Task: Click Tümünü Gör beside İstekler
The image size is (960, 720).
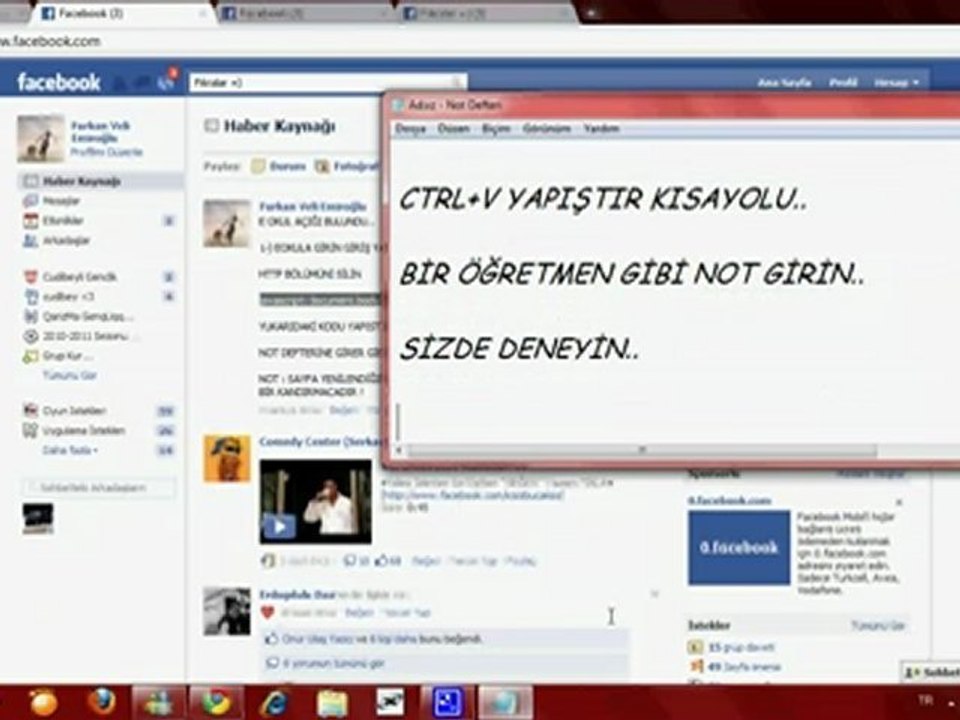Action: coord(878,625)
